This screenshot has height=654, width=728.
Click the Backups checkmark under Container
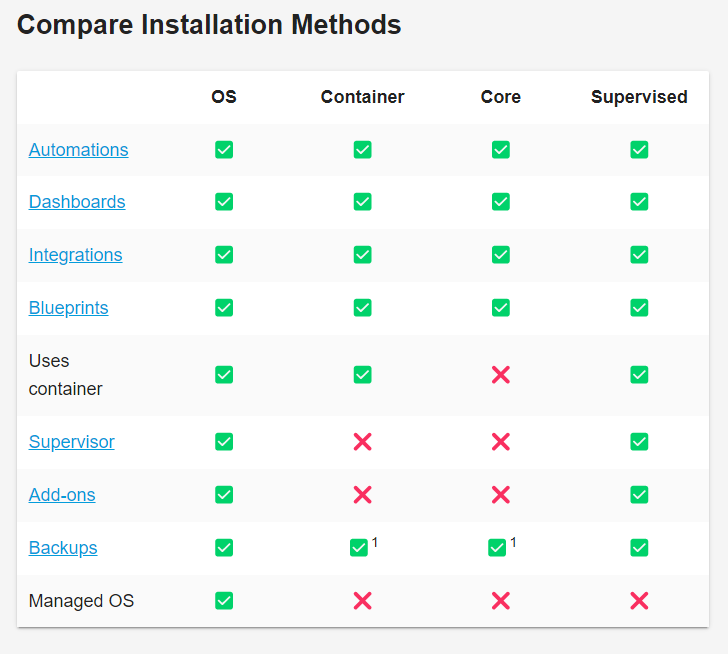pyautogui.click(x=359, y=548)
